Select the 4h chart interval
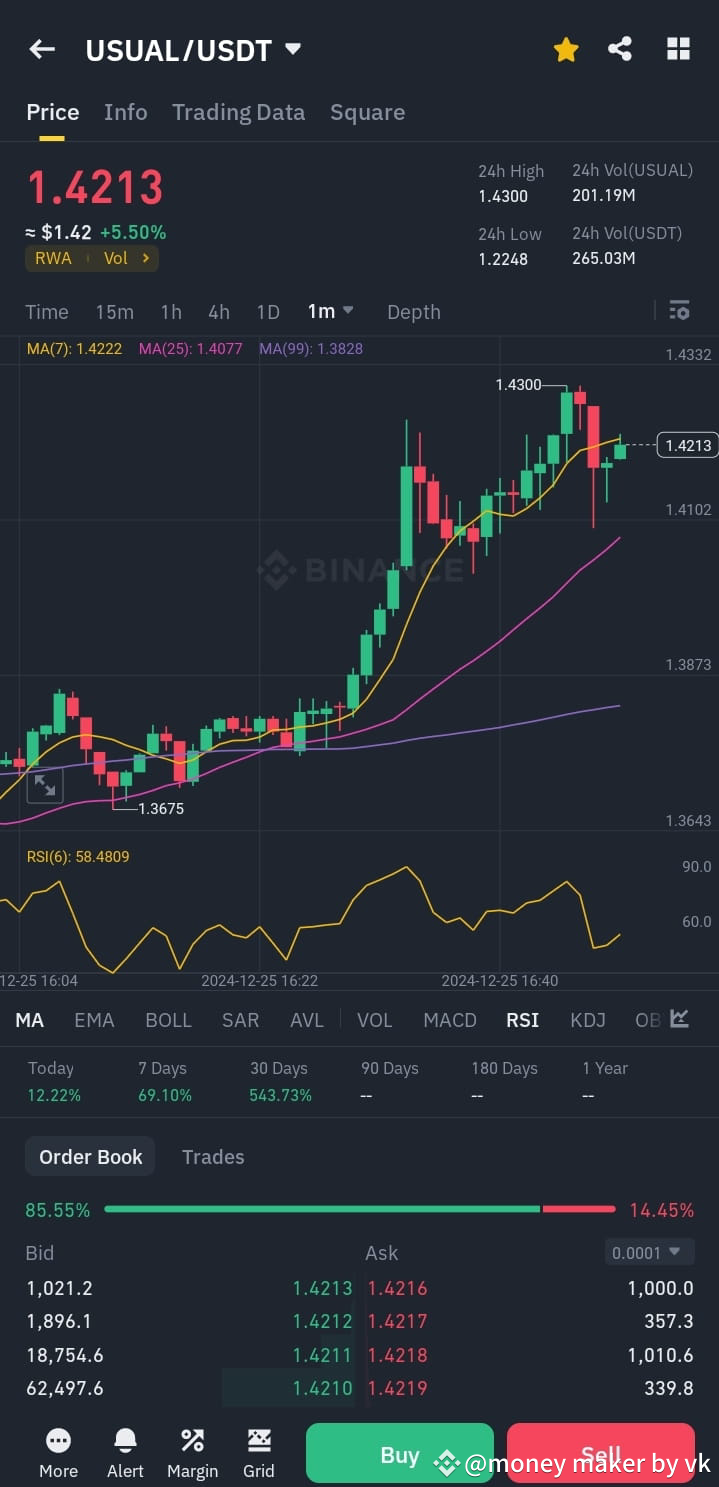 click(219, 312)
